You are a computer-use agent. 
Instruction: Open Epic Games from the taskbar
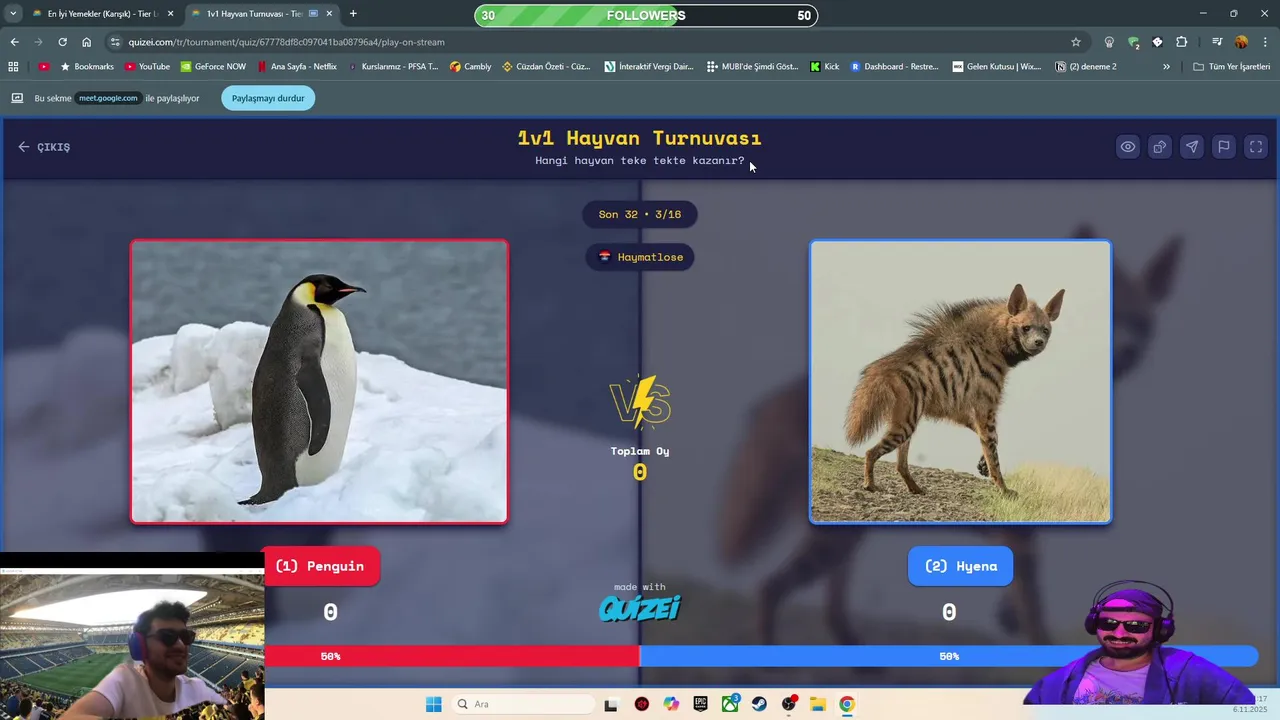(x=701, y=704)
